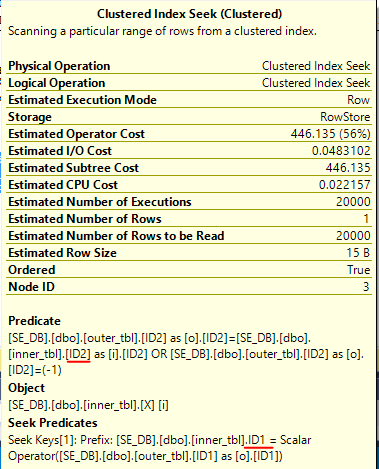Click the underlined ID1 in the seek keys
The height and width of the screenshot is (469, 379).
pos(256,440)
